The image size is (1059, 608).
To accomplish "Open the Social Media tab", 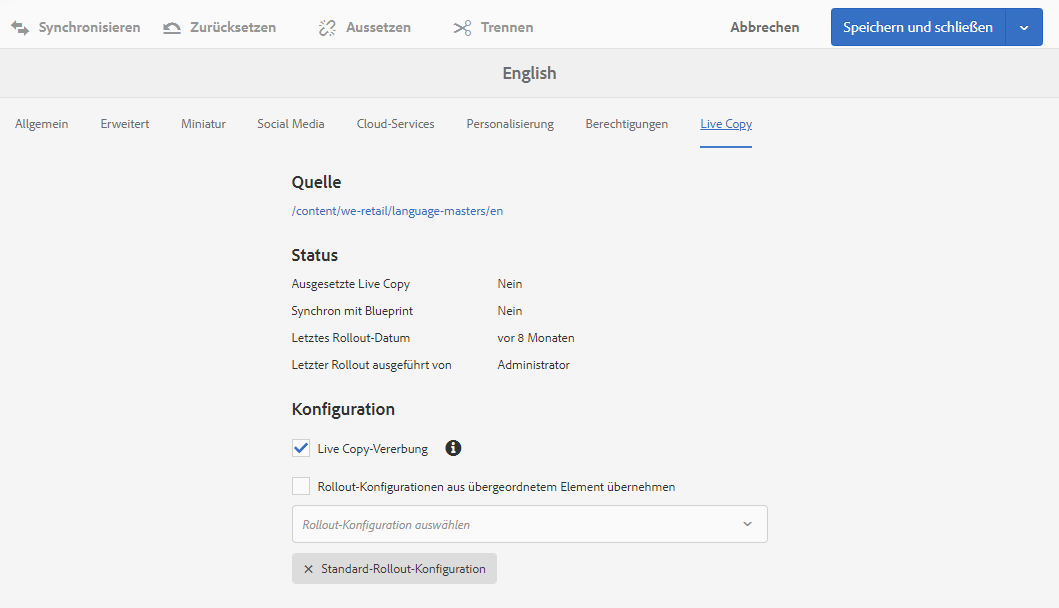I will (x=290, y=124).
